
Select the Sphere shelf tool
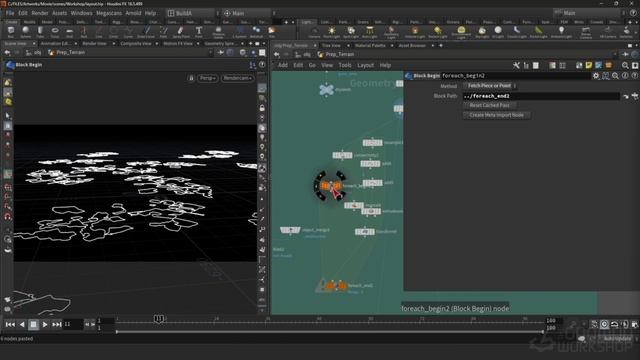[x=26, y=32]
